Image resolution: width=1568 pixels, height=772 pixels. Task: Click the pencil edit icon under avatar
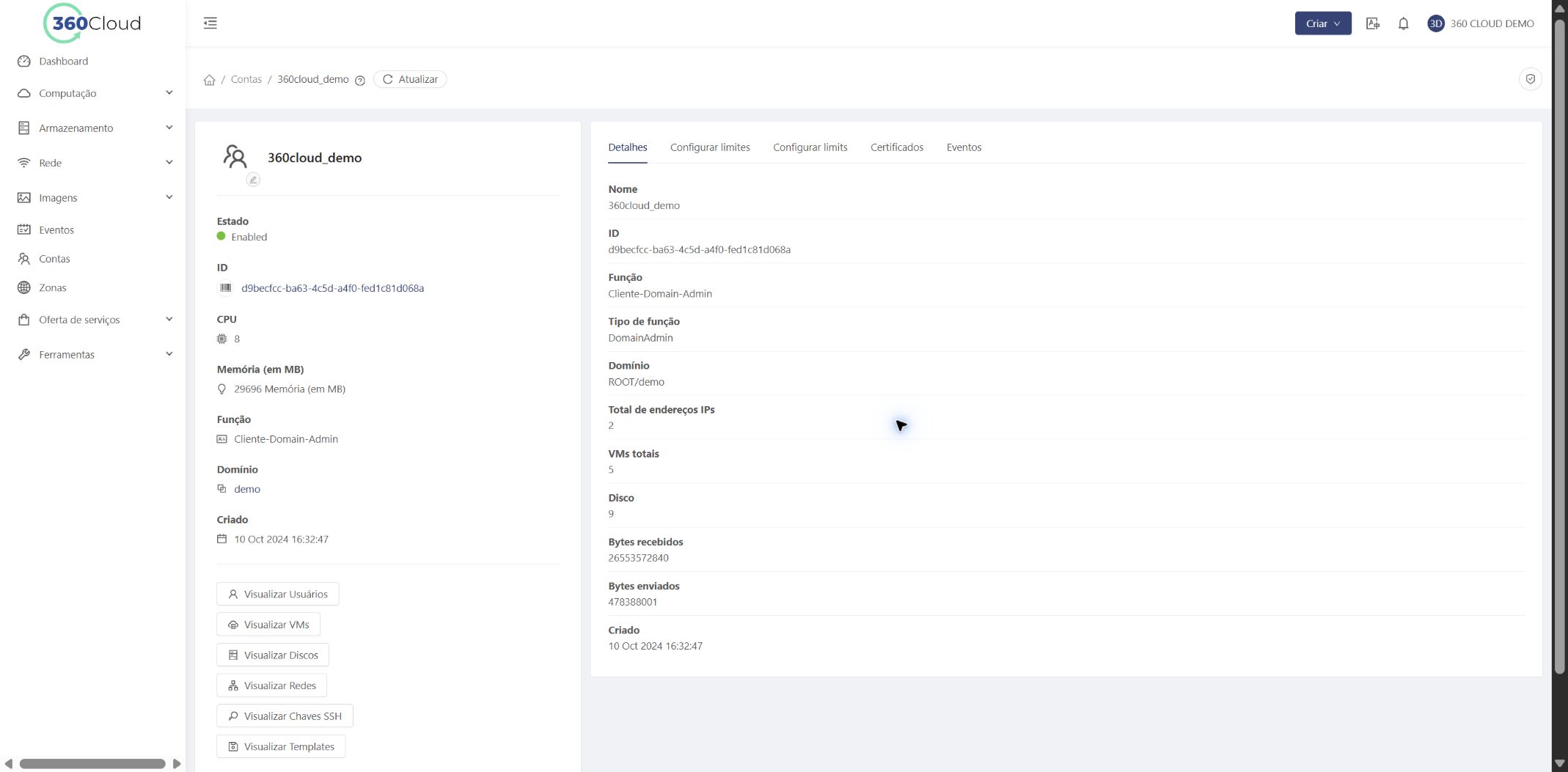coord(253,180)
